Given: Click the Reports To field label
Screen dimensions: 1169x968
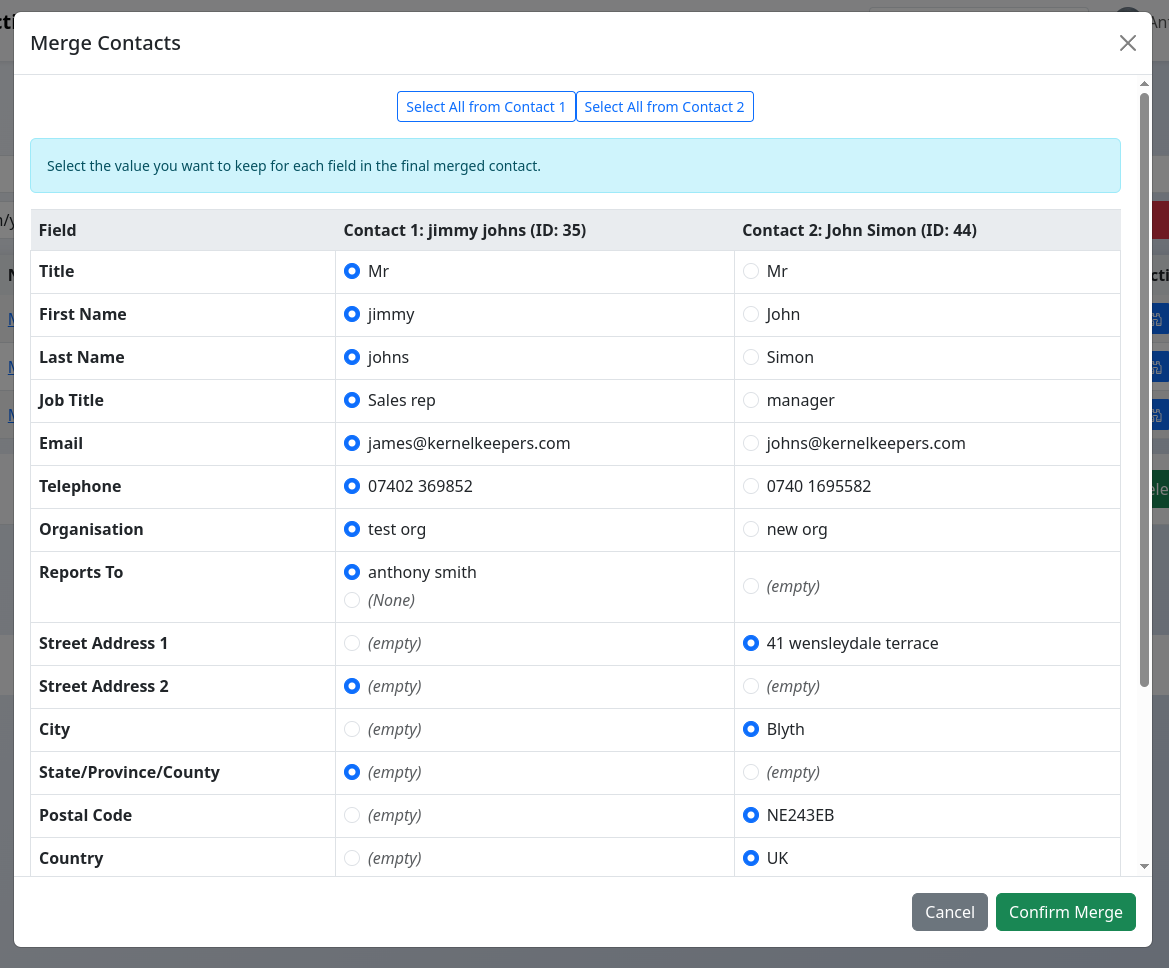Looking at the screenshot, I should pos(81,573).
